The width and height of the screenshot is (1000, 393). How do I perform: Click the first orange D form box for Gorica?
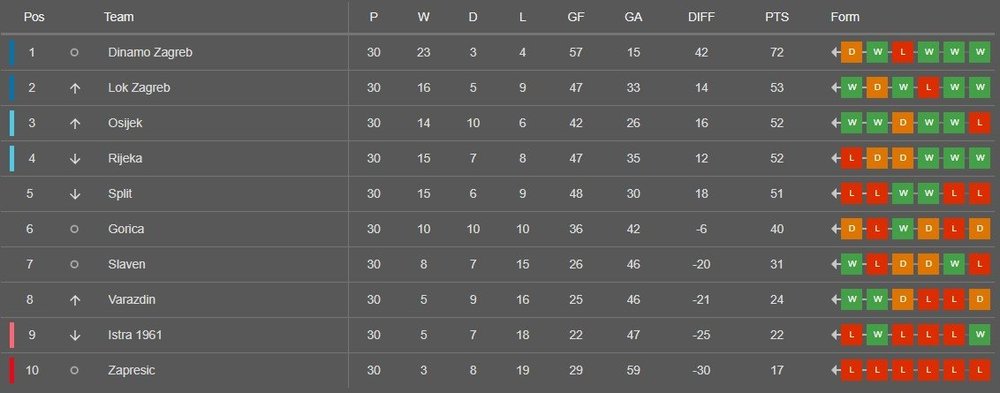[851, 229]
